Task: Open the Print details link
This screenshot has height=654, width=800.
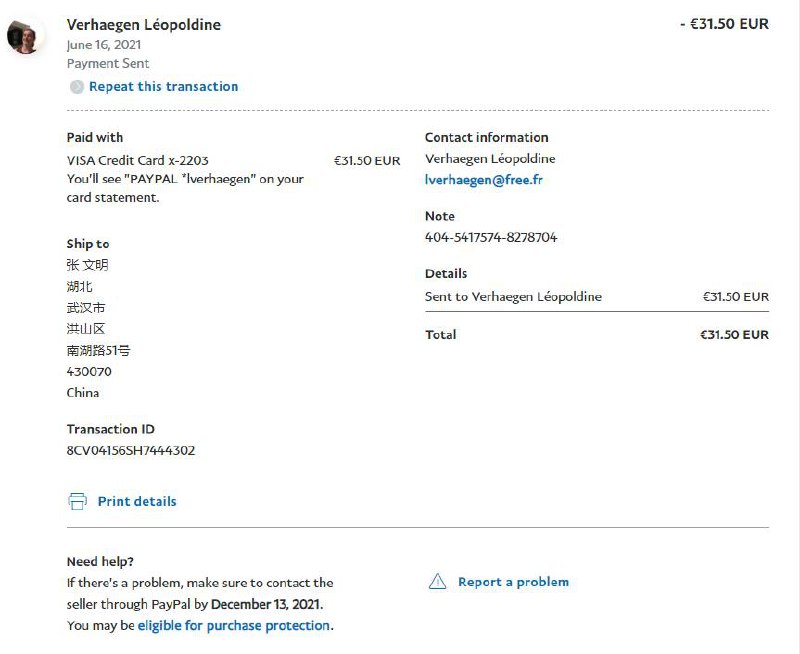Action: click(137, 501)
